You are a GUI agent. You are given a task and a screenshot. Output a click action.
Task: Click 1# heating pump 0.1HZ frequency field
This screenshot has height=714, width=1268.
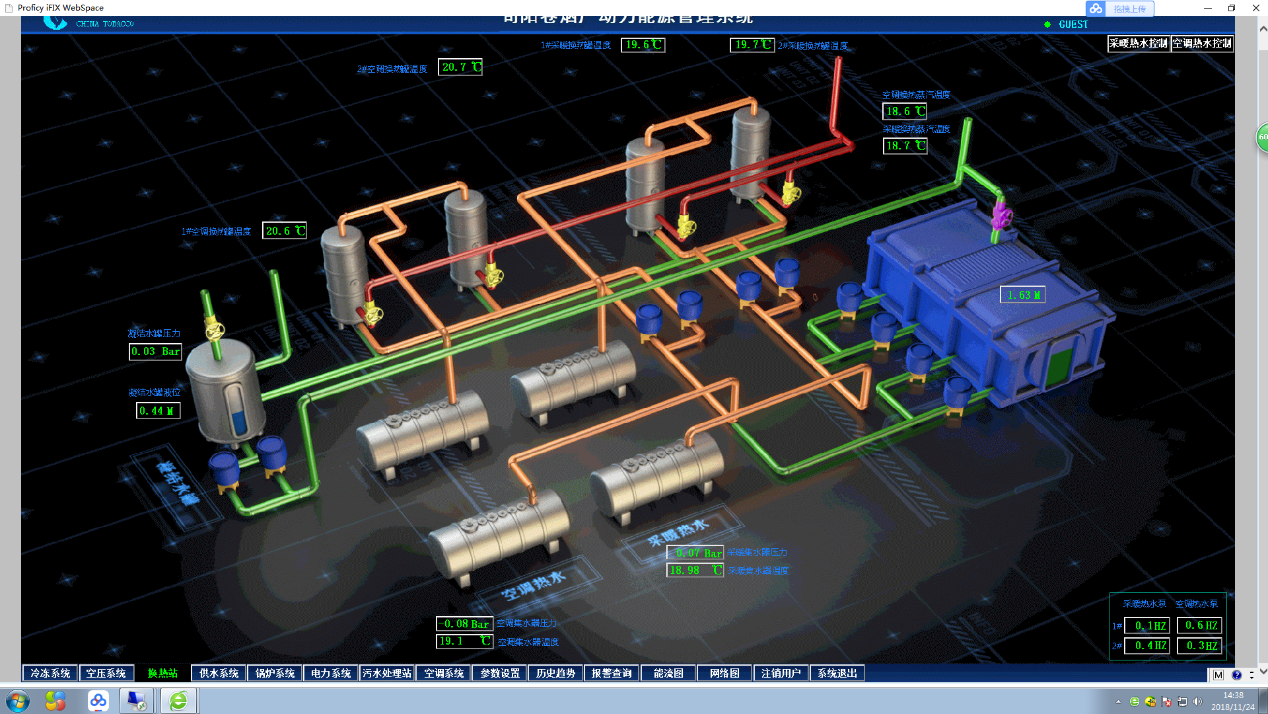coord(1146,626)
